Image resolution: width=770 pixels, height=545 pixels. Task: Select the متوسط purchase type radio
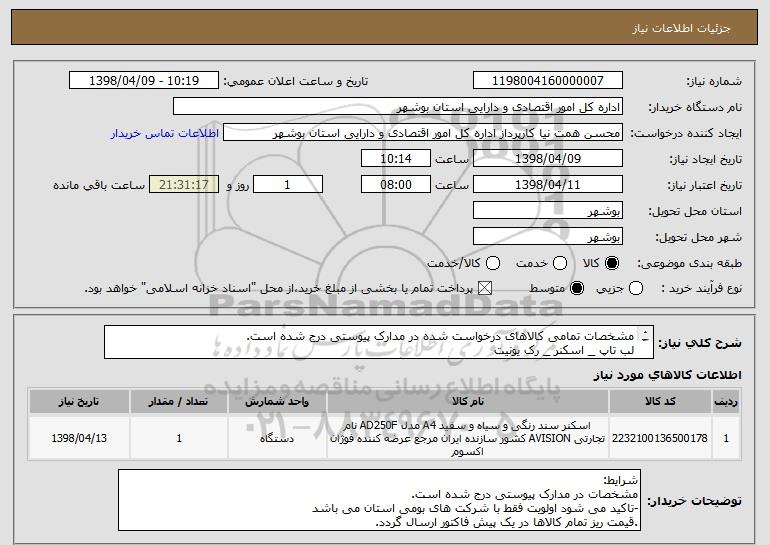point(577,288)
